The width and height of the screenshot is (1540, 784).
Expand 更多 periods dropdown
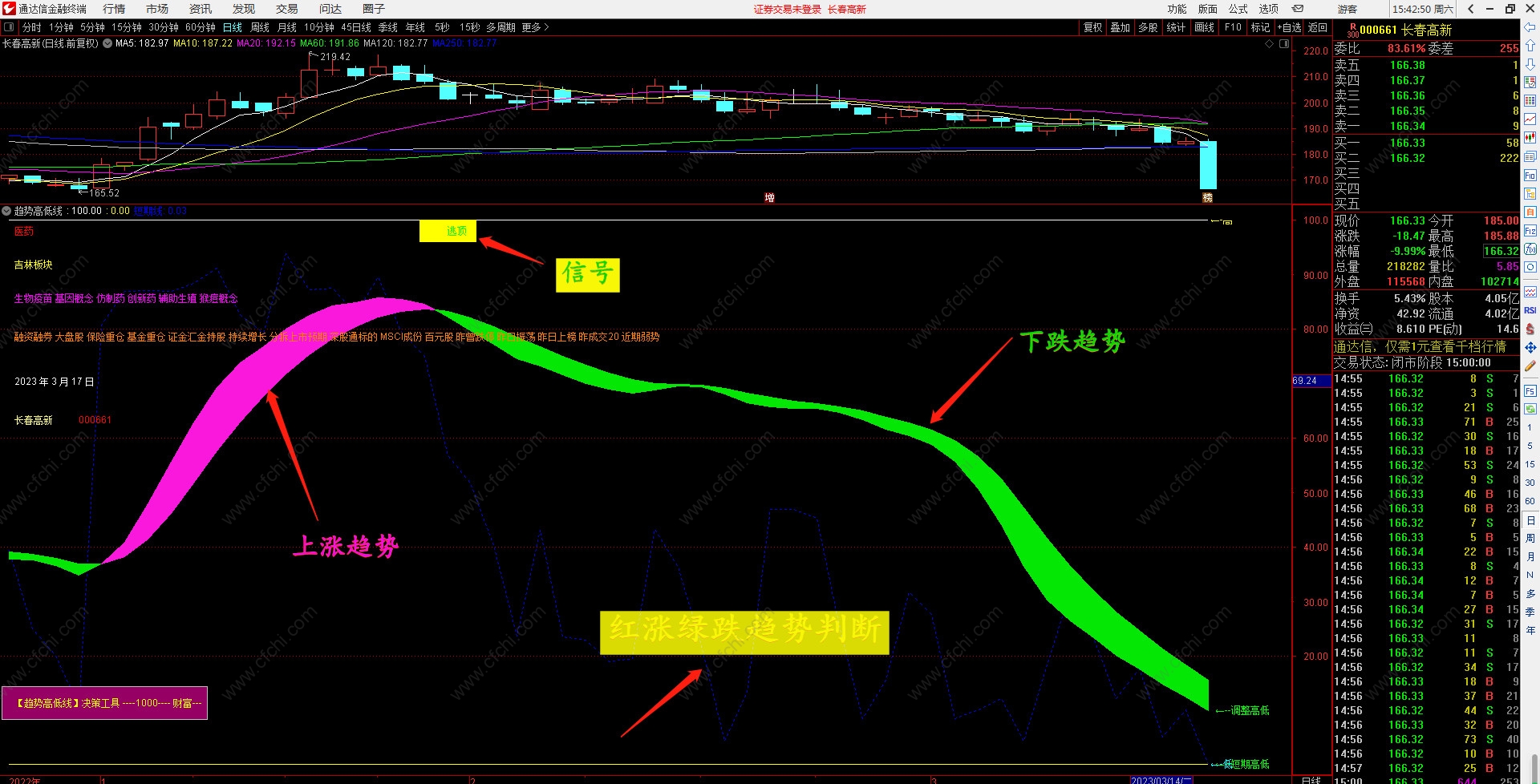(x=536, y=27)
